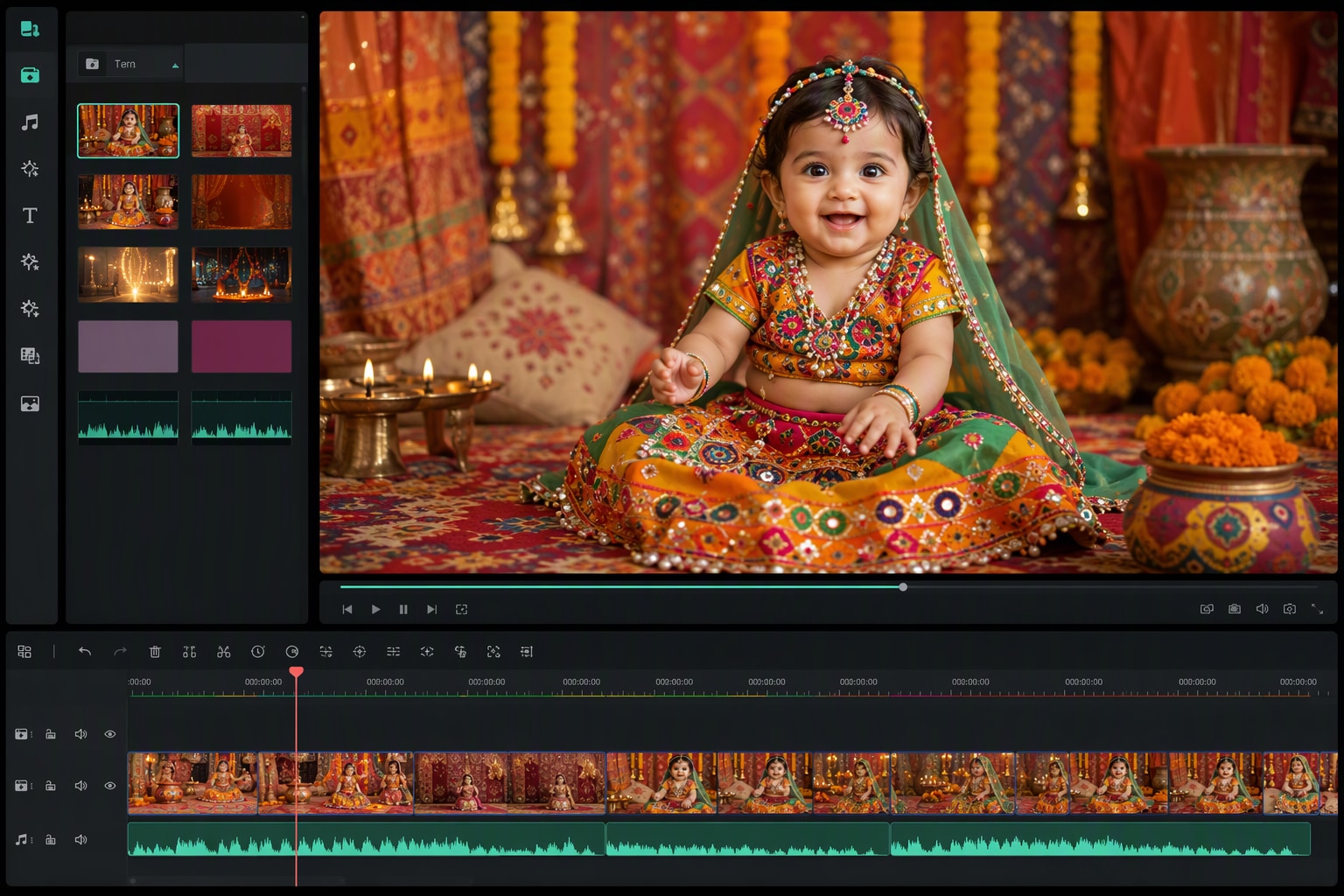
Task: Click the preview progress bar handle
Action: pos(903,587)
